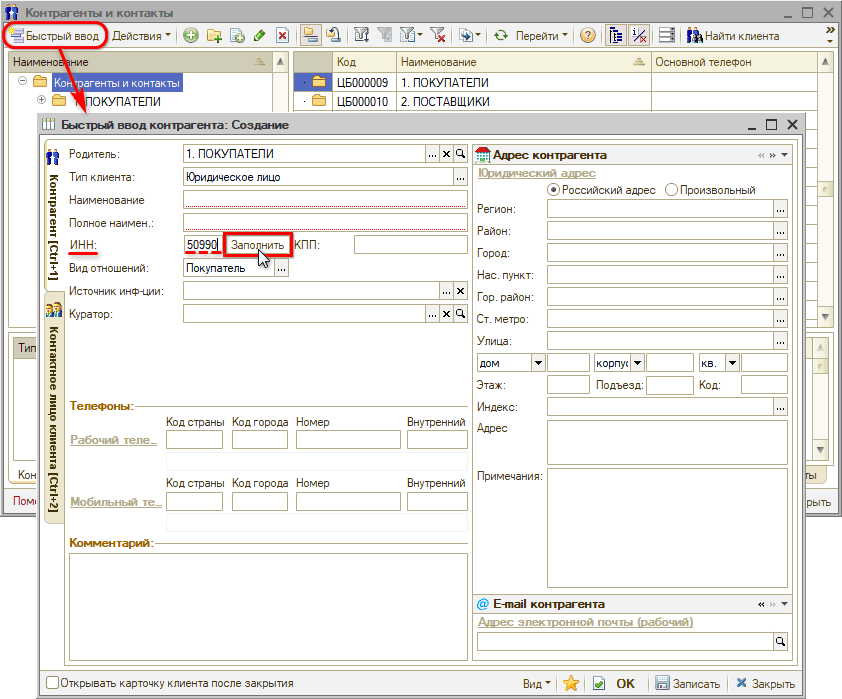Click the green Add new item icon
This screenshot has width=842, height=699.
click(190, 36)
